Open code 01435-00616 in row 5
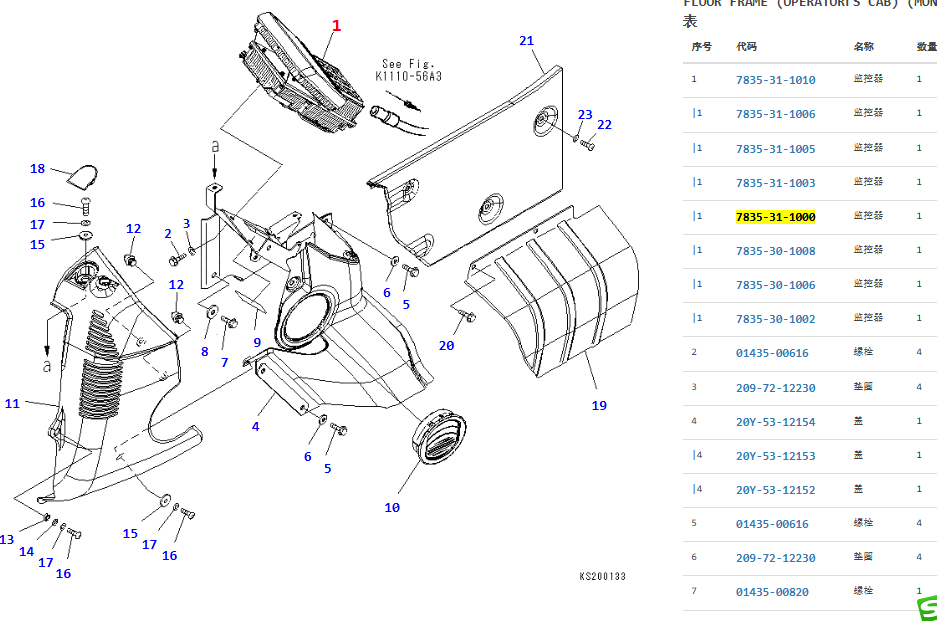The height and width of the screenshot is (621, 937). coord(772,524)
